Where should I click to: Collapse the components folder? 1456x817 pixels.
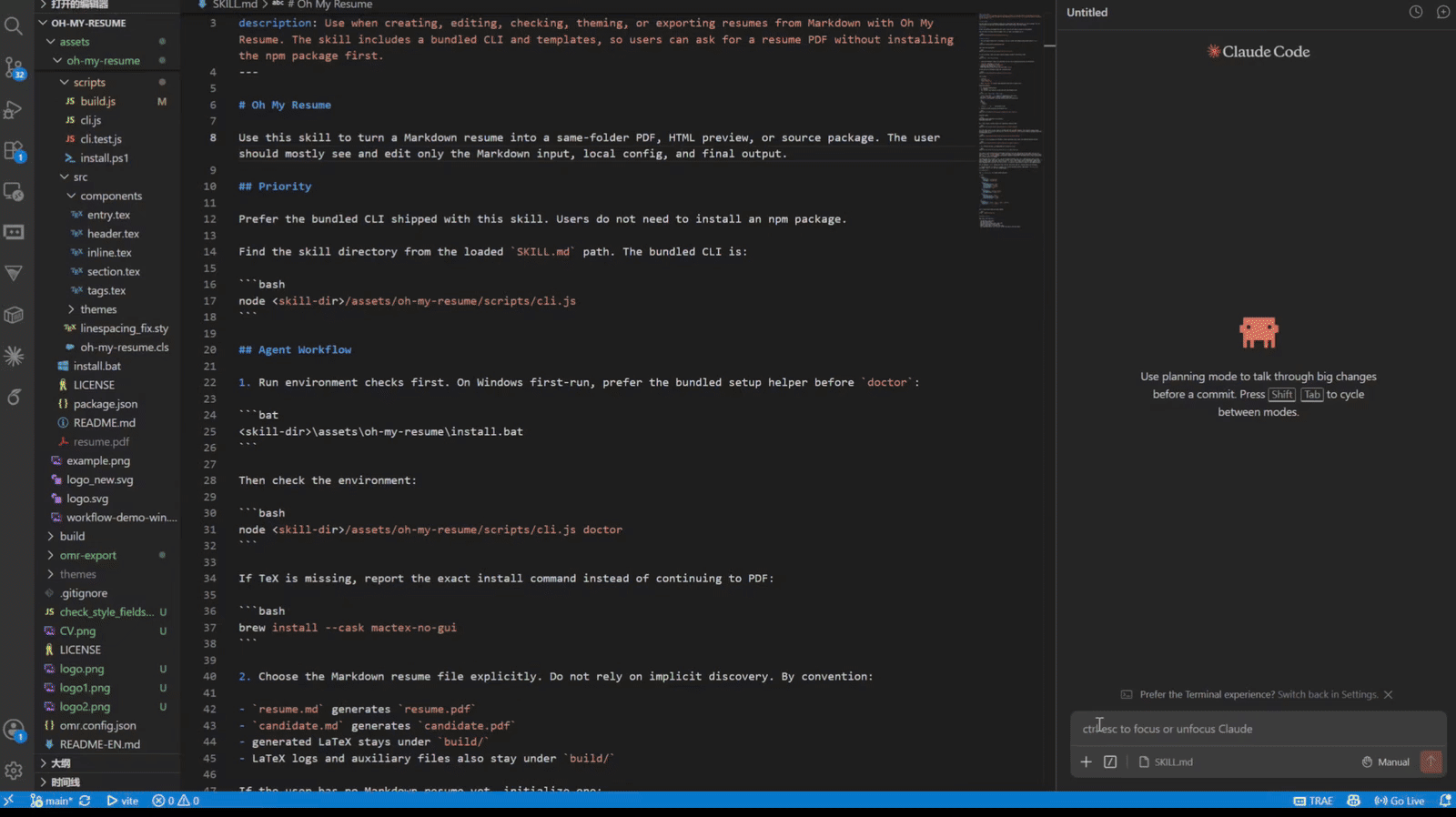[x=111, y=196]
